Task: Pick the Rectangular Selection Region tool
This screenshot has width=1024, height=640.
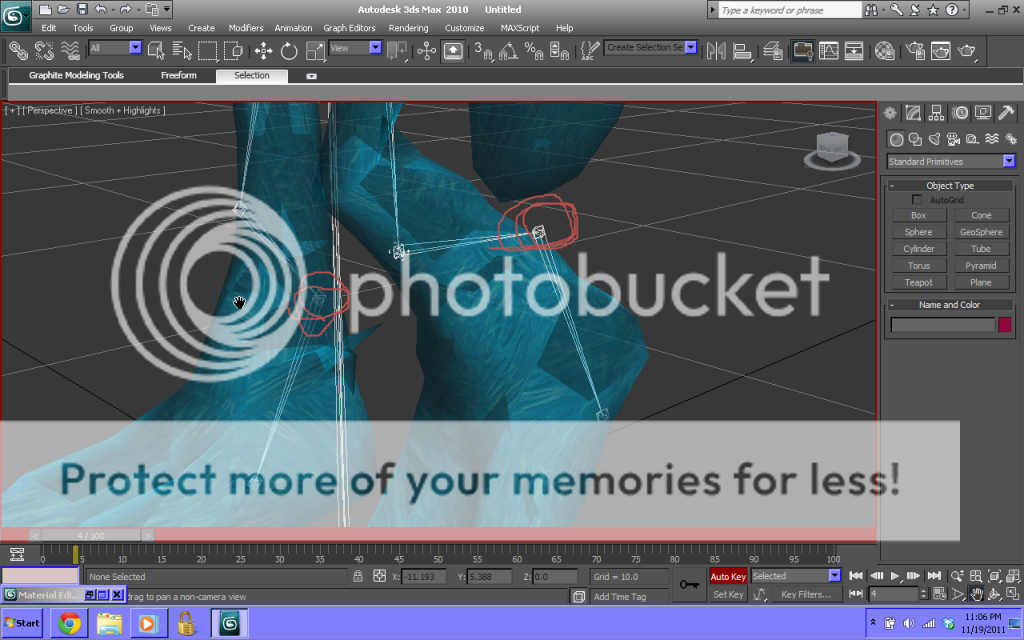Action: 208,50
